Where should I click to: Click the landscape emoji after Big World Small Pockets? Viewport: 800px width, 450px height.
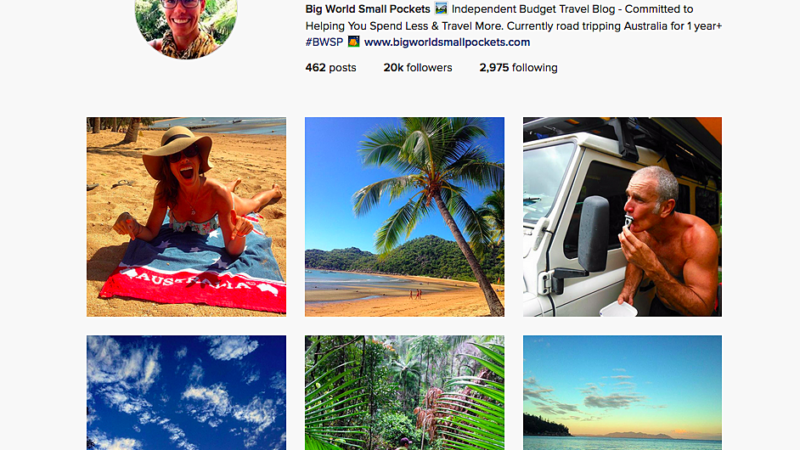pyautogui.click(x=441, y=9)
